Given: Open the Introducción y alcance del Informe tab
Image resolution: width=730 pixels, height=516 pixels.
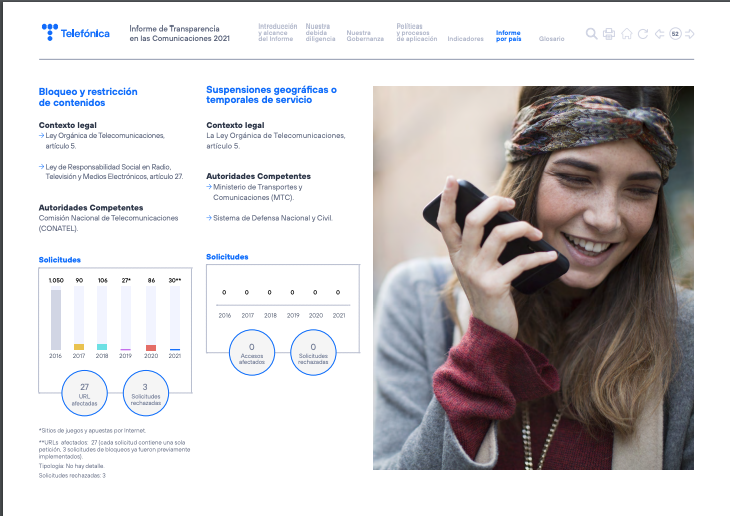Looking at the screenshot, I should [278, 32].
